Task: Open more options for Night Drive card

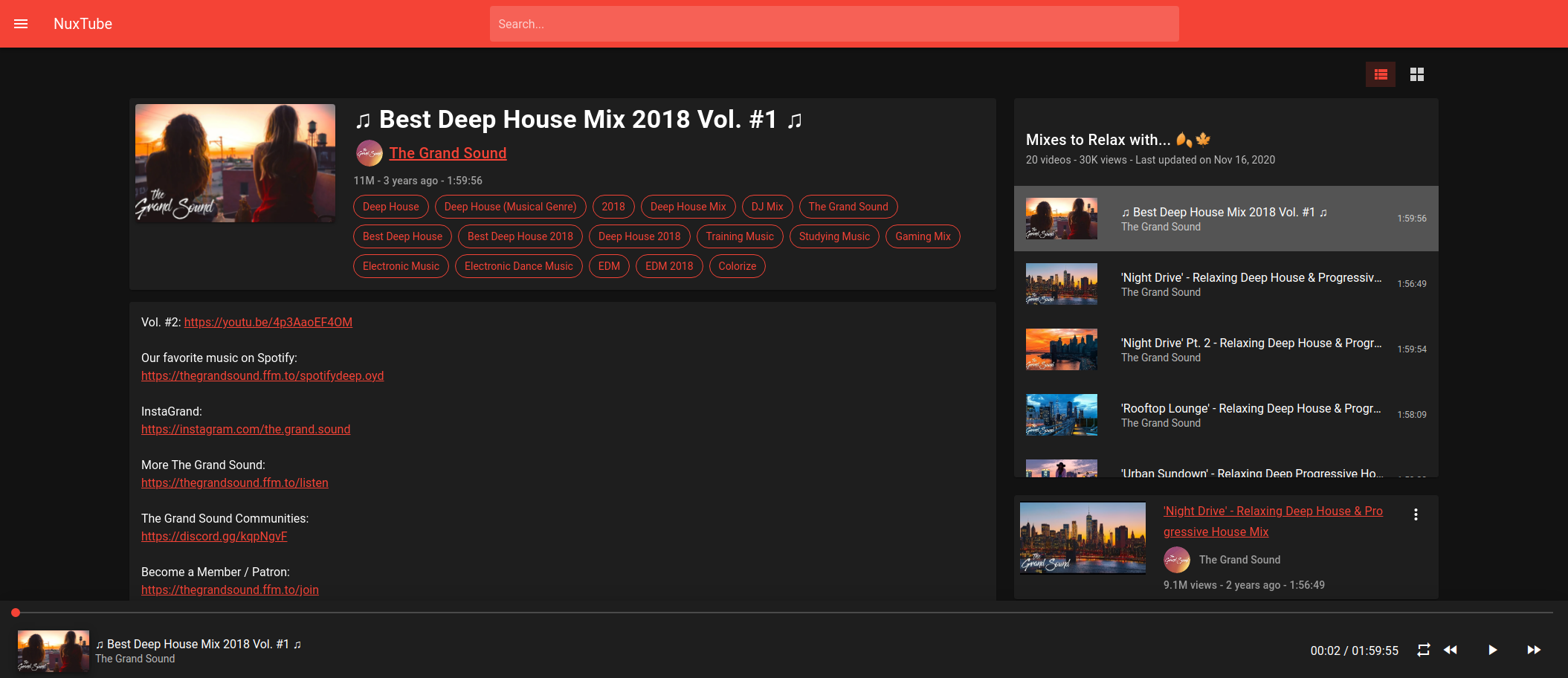Action: 1416,514
